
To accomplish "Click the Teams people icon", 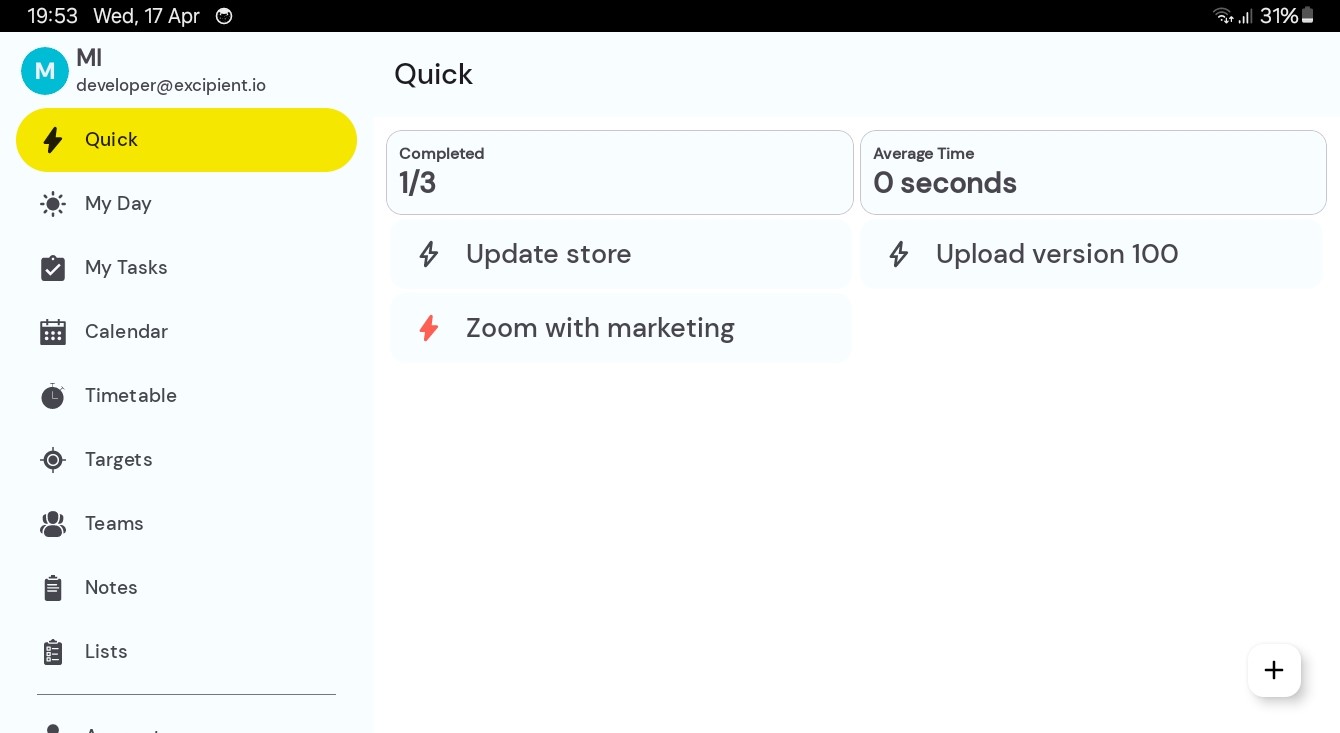I will pos(53,524).
